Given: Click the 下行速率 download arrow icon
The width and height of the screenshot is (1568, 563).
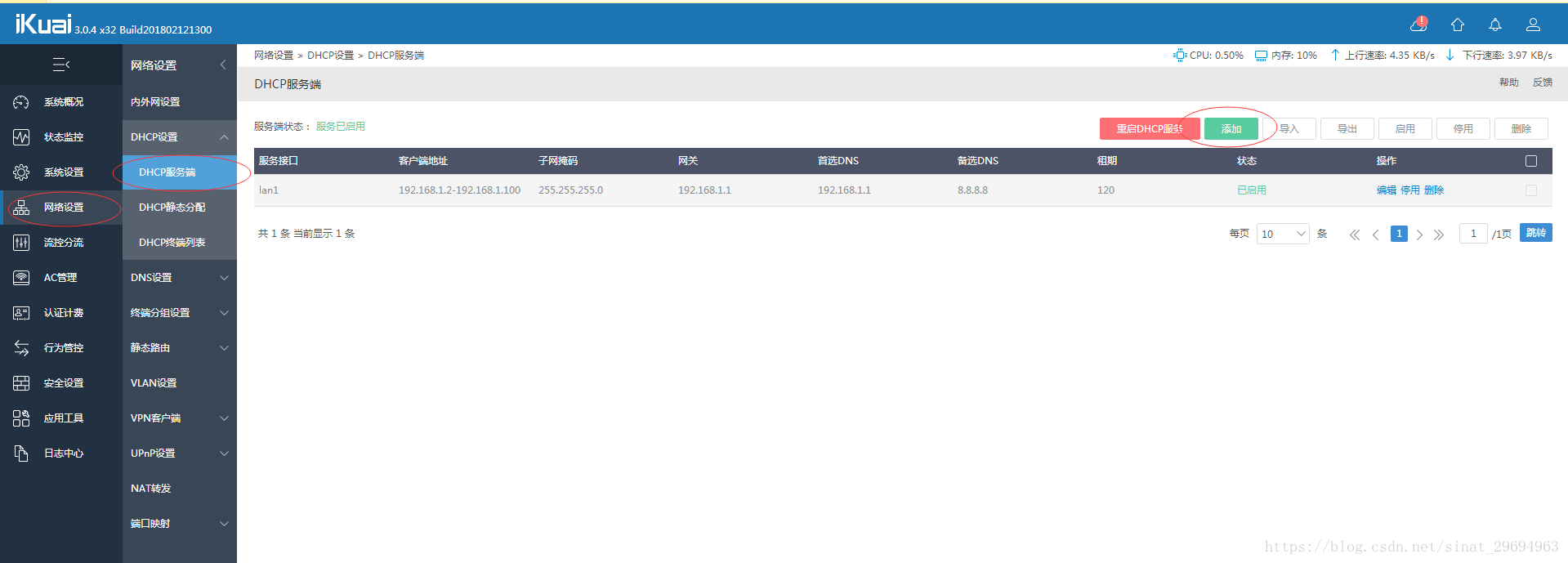Looking at the screenshot, I should 1450,55.
